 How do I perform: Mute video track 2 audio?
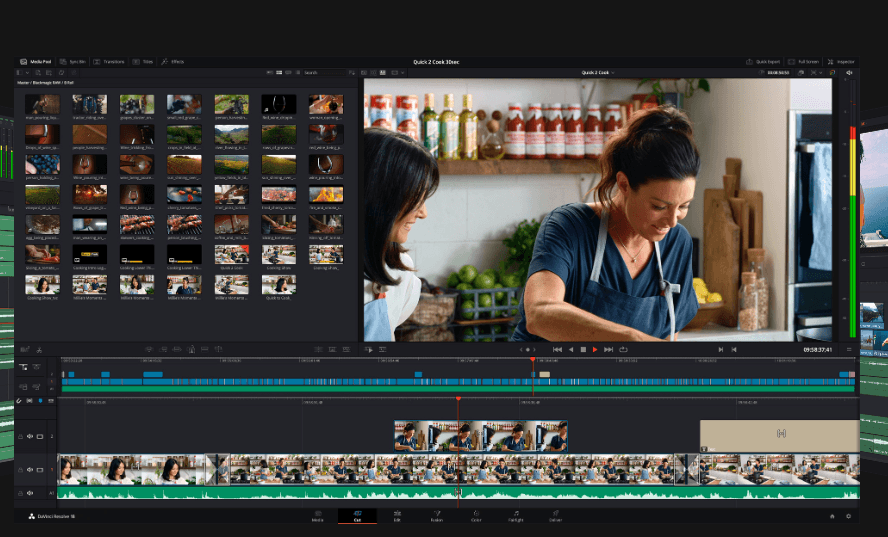(30, 436)
